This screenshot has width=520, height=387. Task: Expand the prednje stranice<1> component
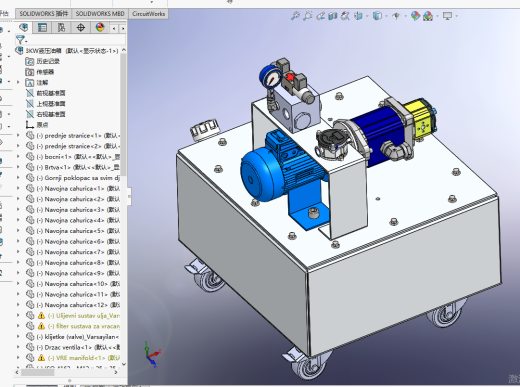coord(18,135)
